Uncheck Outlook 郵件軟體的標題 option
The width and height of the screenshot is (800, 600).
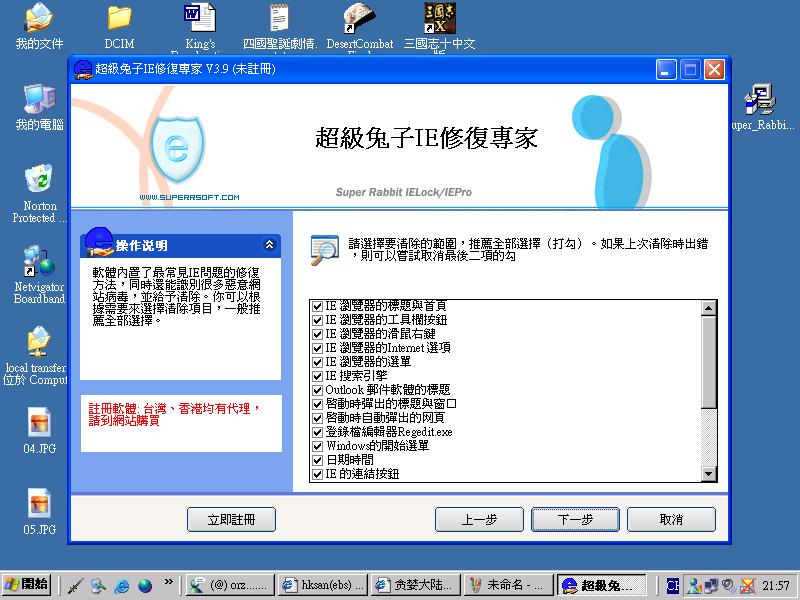(x=317, y=390)
